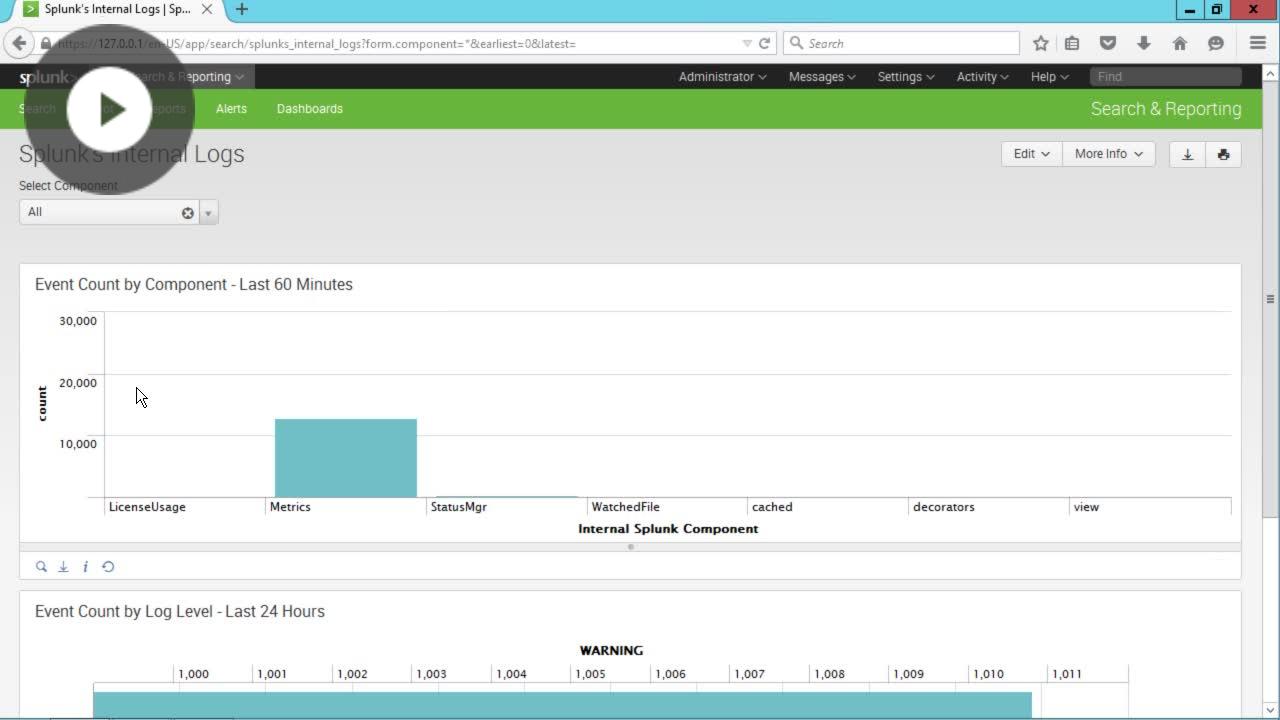Screen dimensions: 1280x720
Task: Click the cached axis label
Action: pos(772,507)
